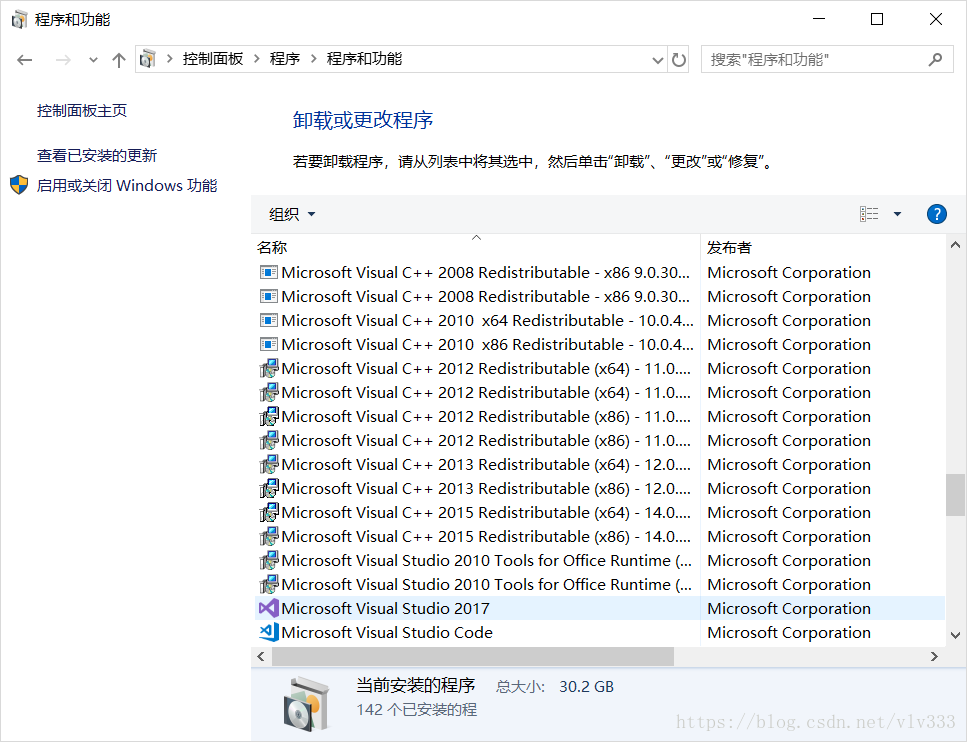Sort by the 发布者 column header

(x=823, y=247)
